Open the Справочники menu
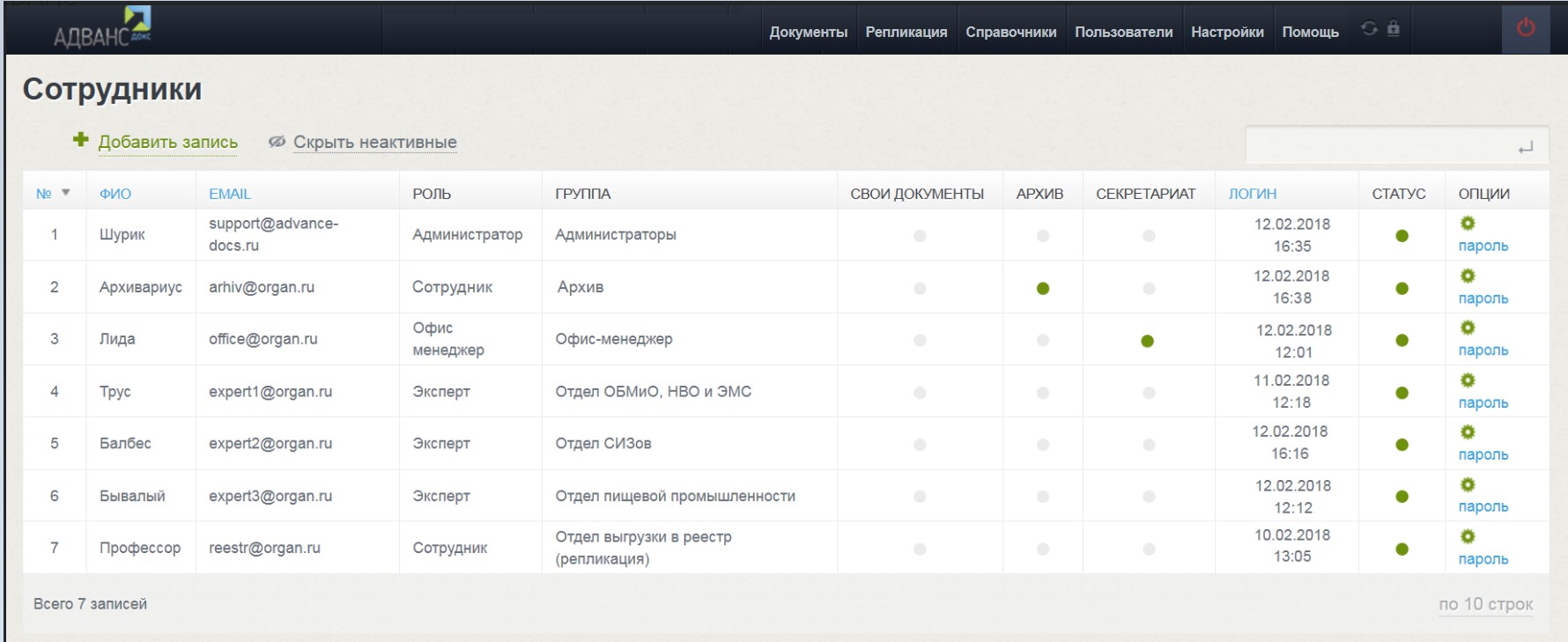 point(1010,32)
